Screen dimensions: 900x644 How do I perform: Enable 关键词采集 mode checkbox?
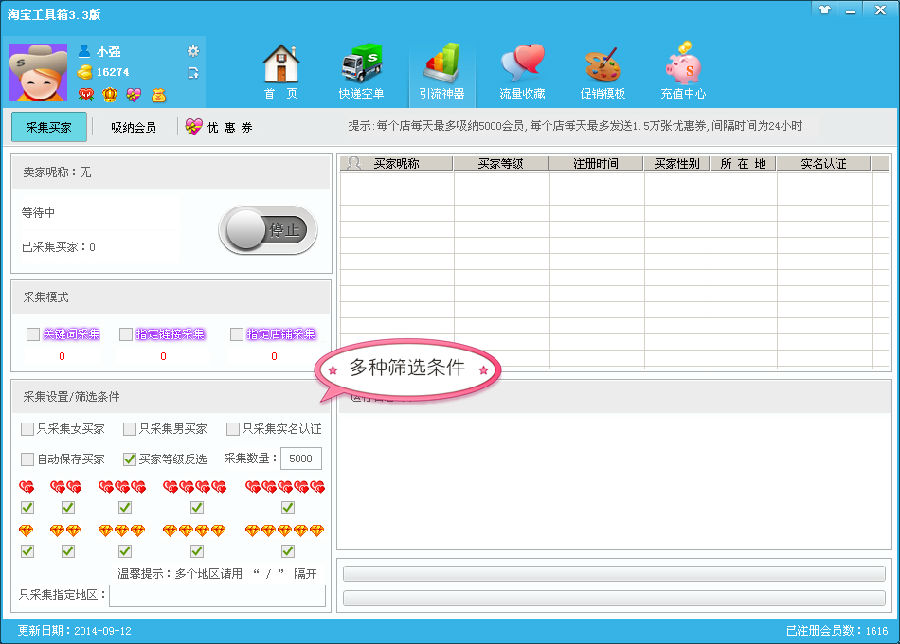34,335
